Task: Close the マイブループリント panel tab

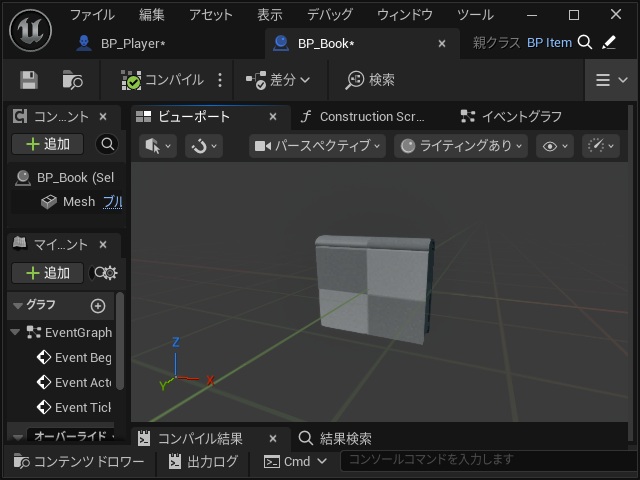Action: point(103,244)
